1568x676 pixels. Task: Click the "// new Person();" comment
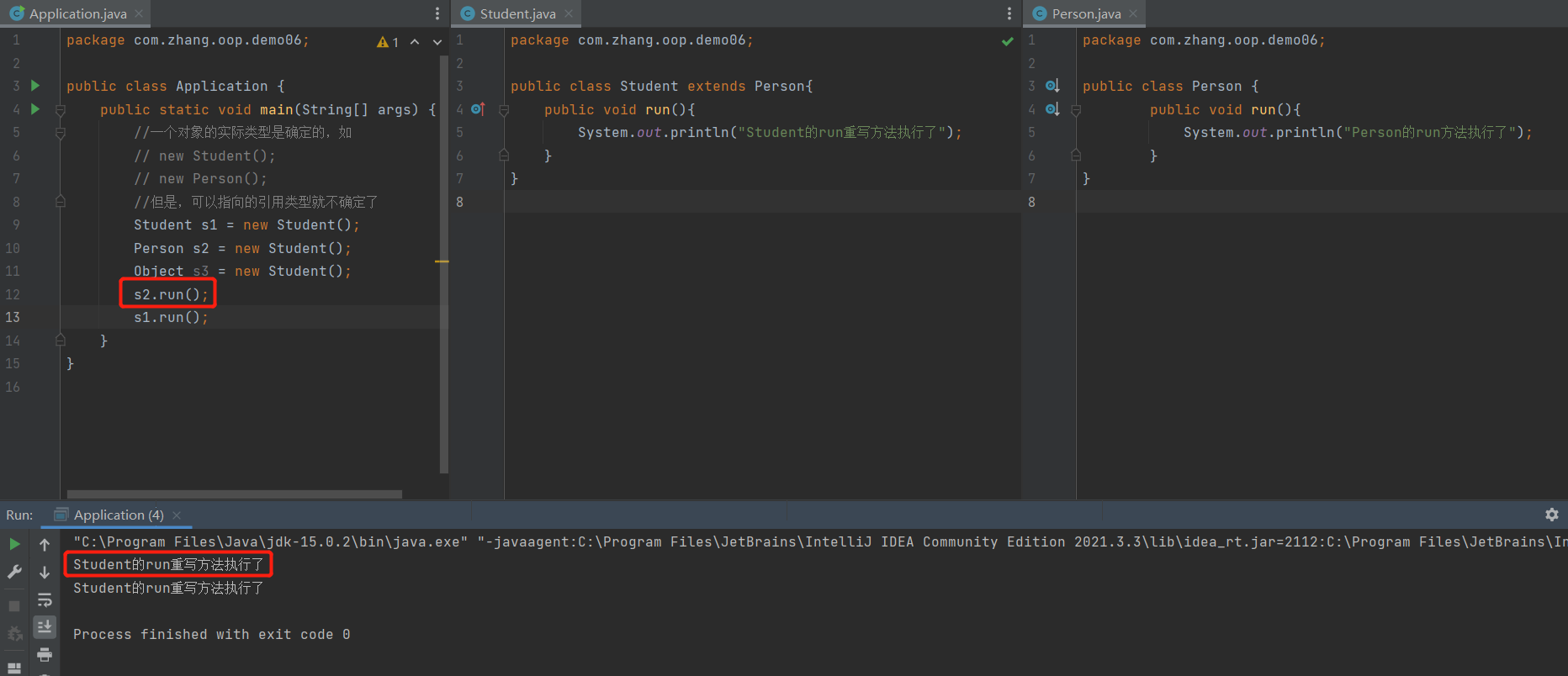pyautogui.click(x=200, y=179)
